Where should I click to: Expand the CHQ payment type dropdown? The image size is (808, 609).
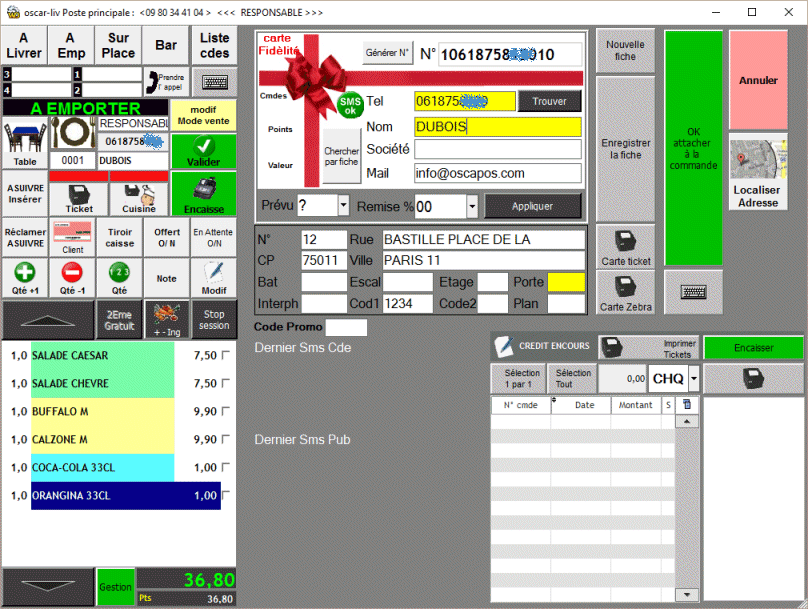[x=694, y=379]
